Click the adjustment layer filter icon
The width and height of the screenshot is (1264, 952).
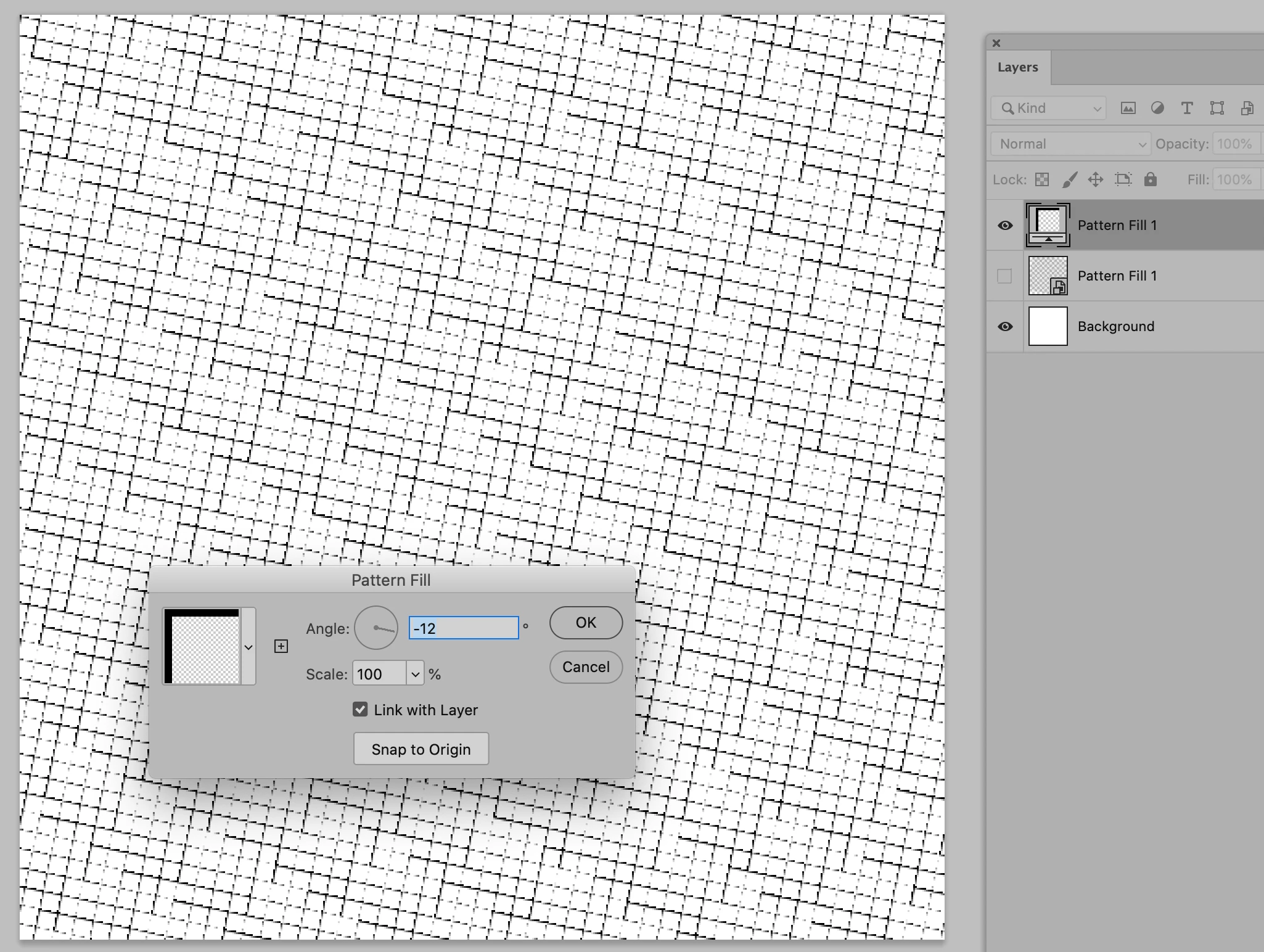[1157, 109]
